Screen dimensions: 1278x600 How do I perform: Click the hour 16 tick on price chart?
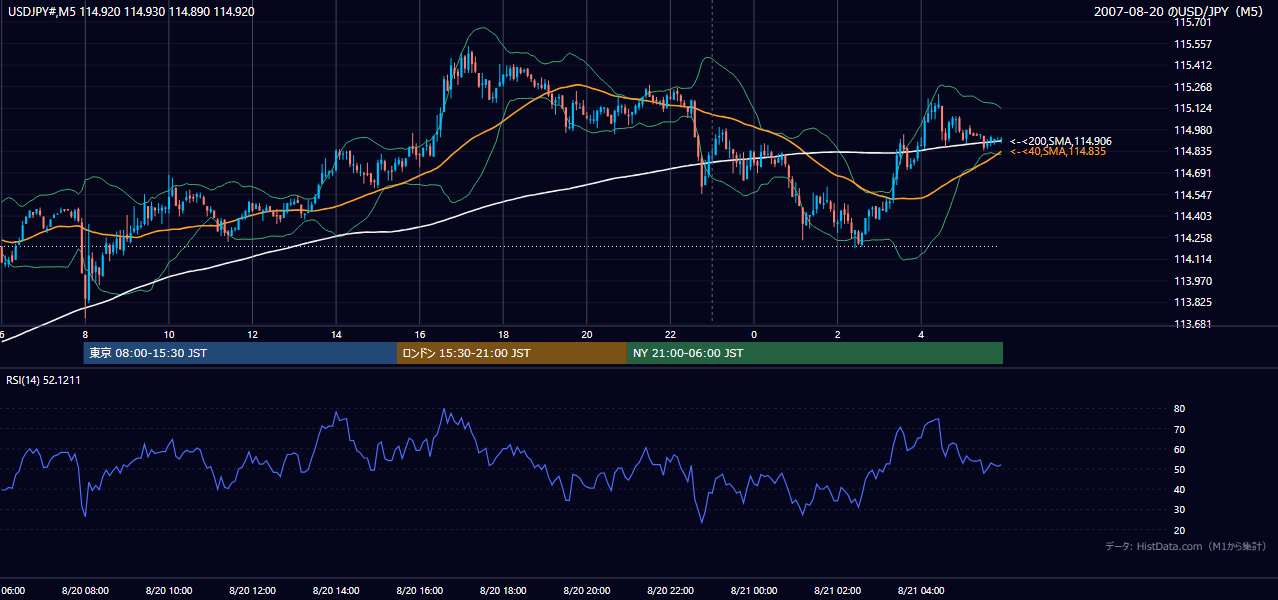(420, 335)
